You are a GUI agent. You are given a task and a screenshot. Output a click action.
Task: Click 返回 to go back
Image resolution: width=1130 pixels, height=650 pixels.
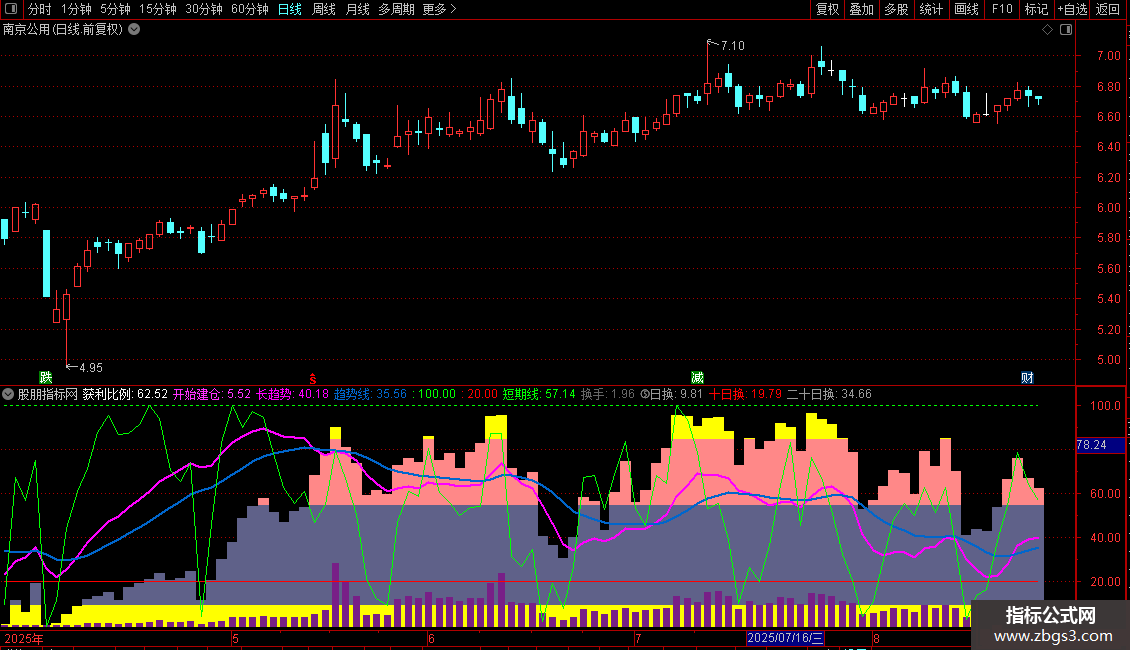point(1108,9)
